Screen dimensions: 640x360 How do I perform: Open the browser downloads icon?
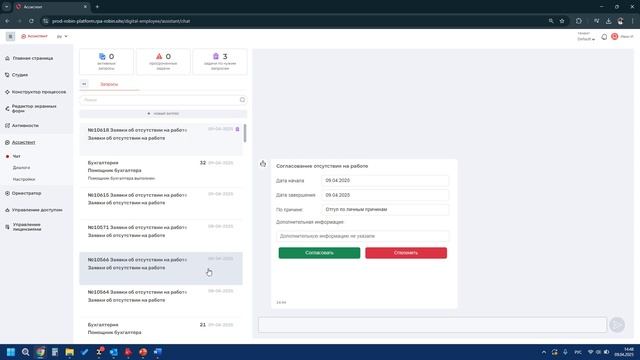coord(608,21)
